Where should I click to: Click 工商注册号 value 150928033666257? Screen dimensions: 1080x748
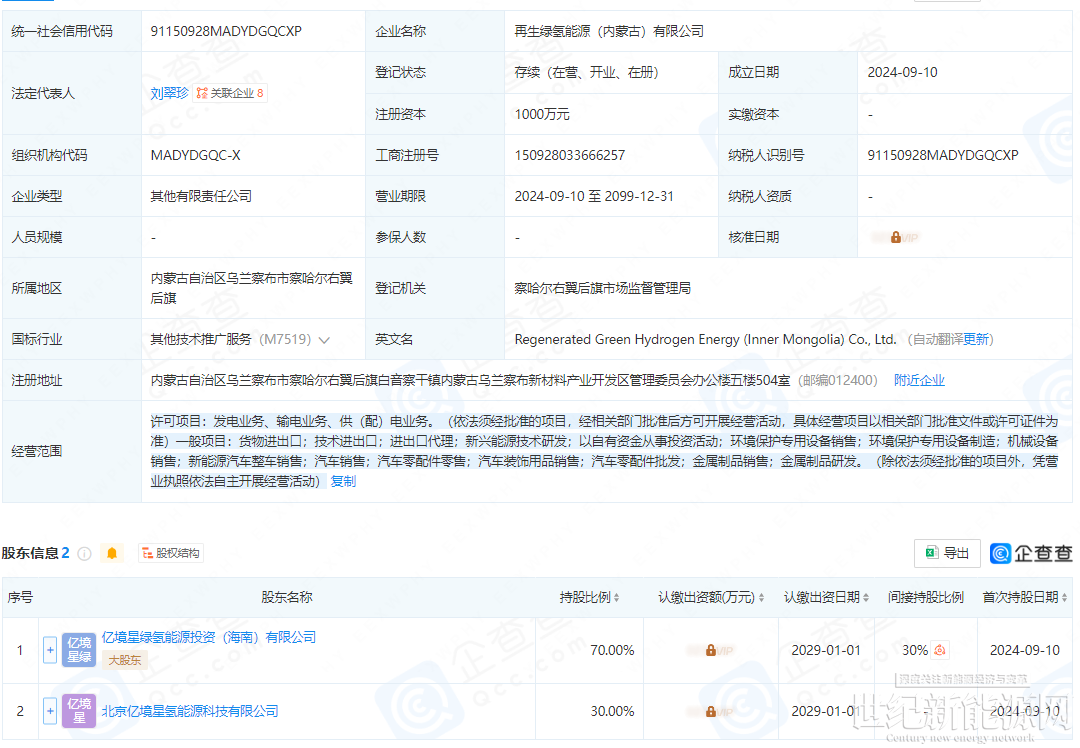[x=570, y=156]
